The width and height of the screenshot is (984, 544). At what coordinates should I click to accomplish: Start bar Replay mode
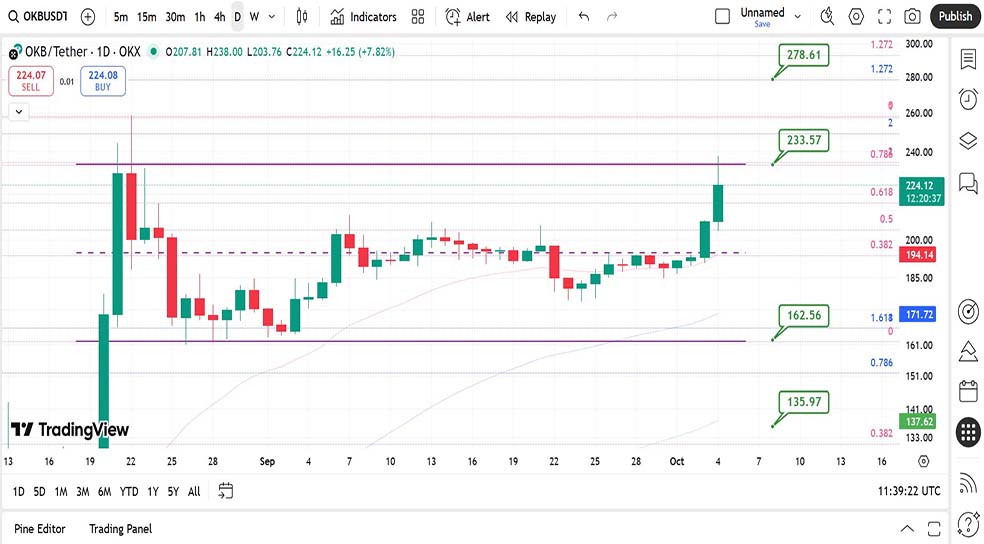[530, 17]
